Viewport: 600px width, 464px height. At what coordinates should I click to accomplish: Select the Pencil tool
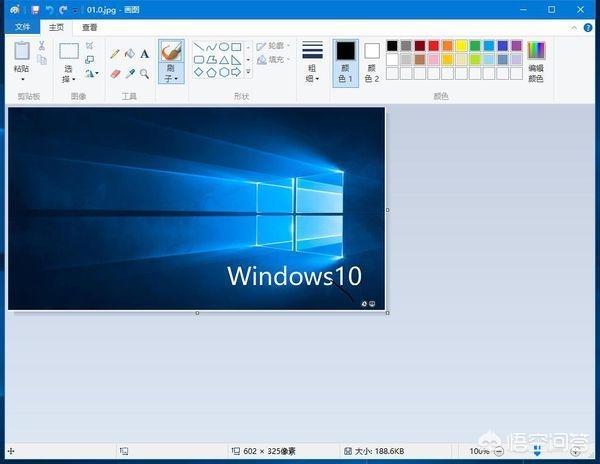[x=115, y=54]
